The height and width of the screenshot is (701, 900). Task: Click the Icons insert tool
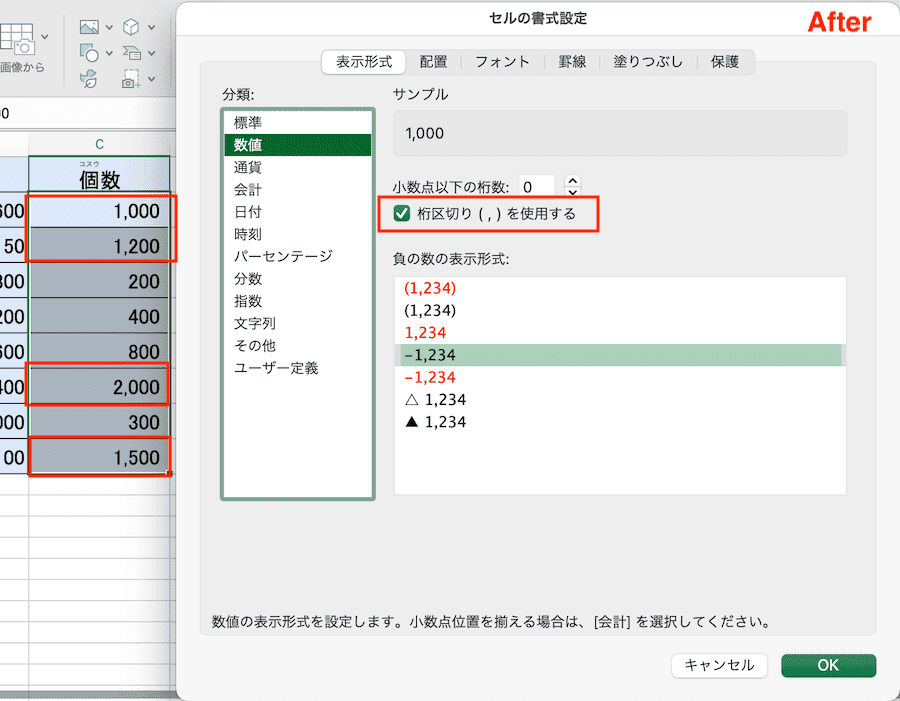[88, 79]
